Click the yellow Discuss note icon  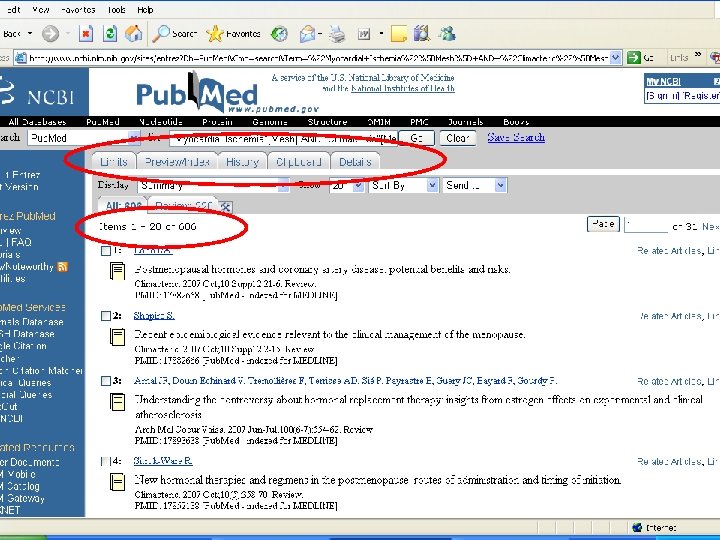399,34
